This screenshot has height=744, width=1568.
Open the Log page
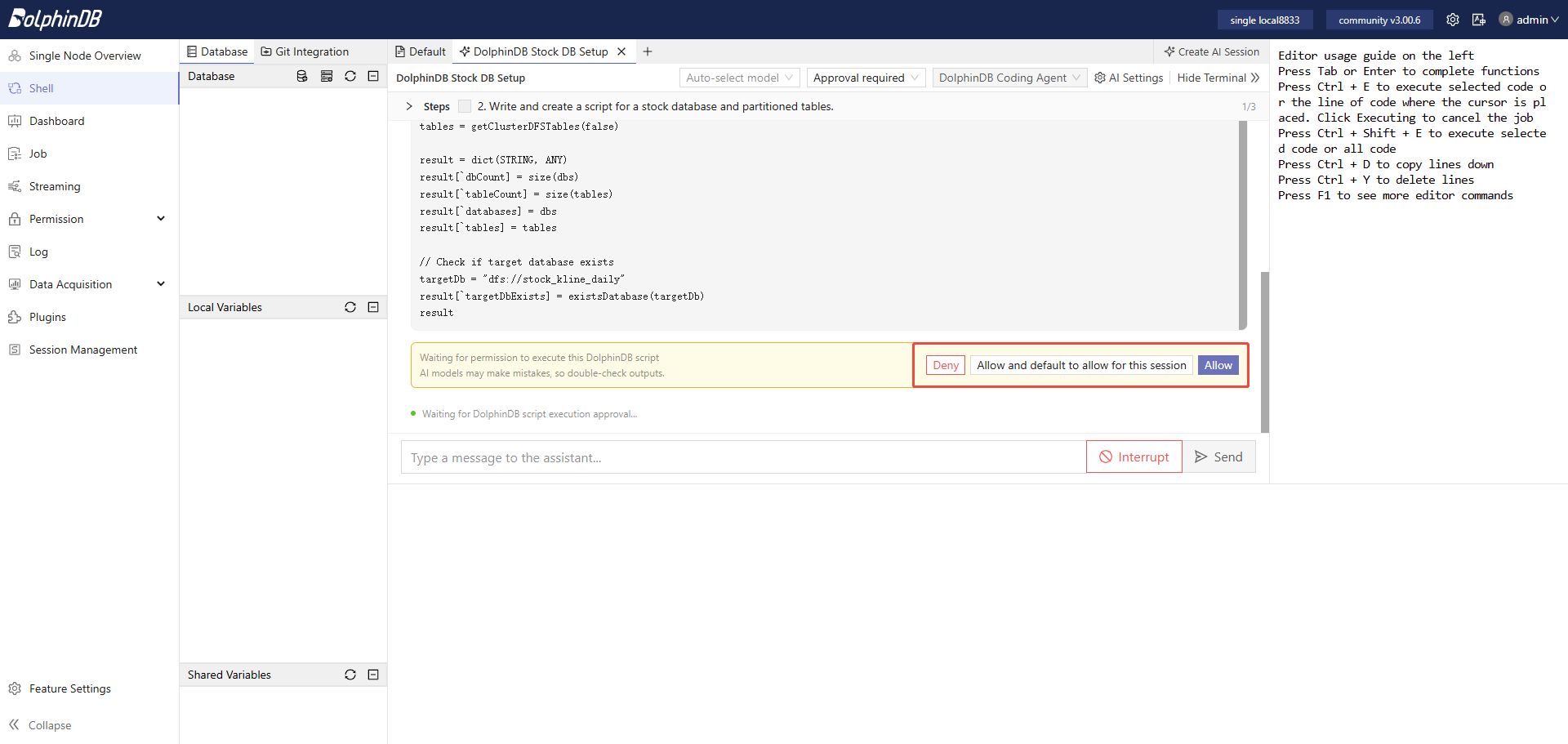38,252
